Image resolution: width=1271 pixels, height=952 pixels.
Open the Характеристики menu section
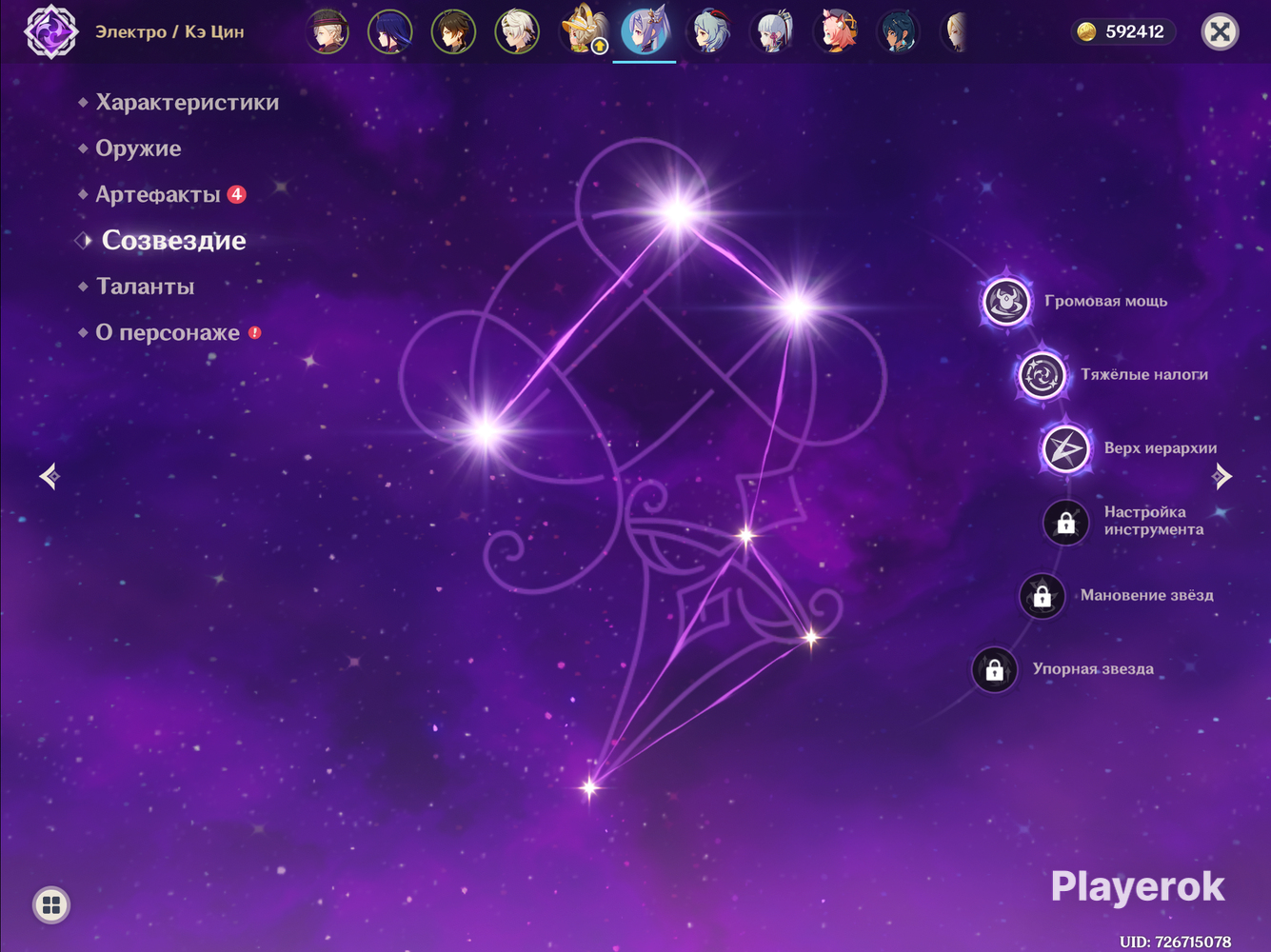188,102
